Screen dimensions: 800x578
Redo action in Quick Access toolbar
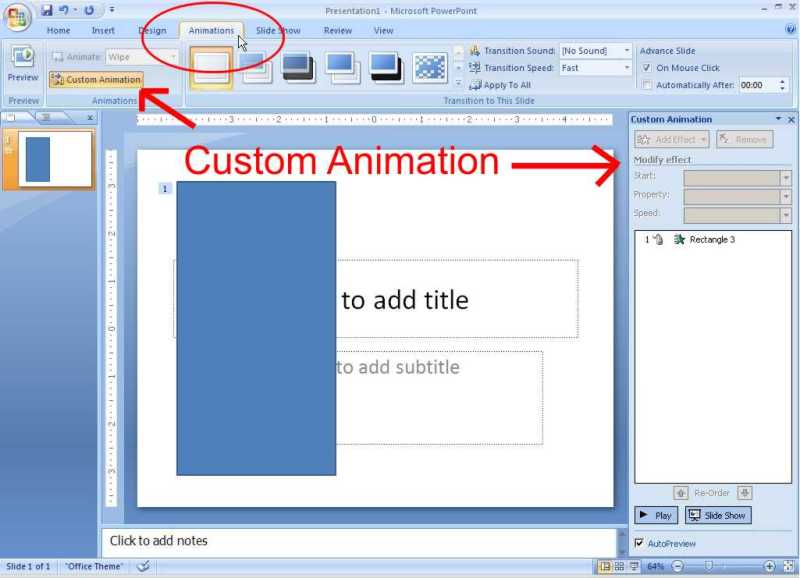click(x=89, y=10)
